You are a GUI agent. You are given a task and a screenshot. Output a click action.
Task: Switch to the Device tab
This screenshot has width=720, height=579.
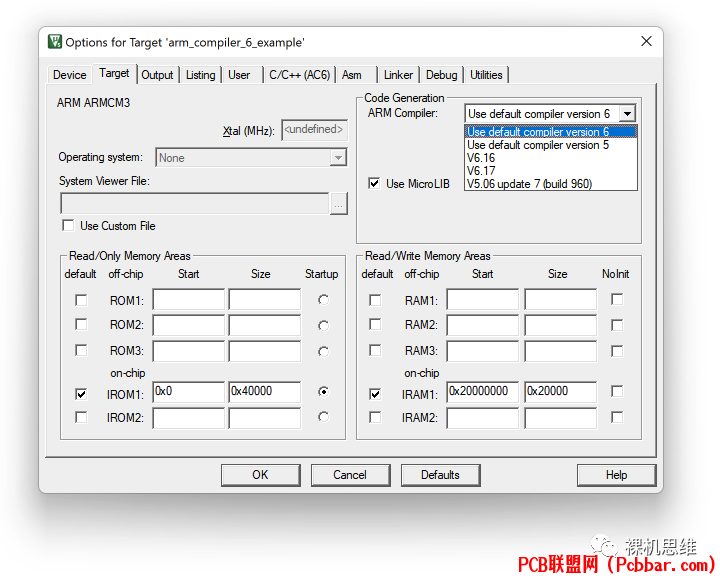click(x=69, y=75)
